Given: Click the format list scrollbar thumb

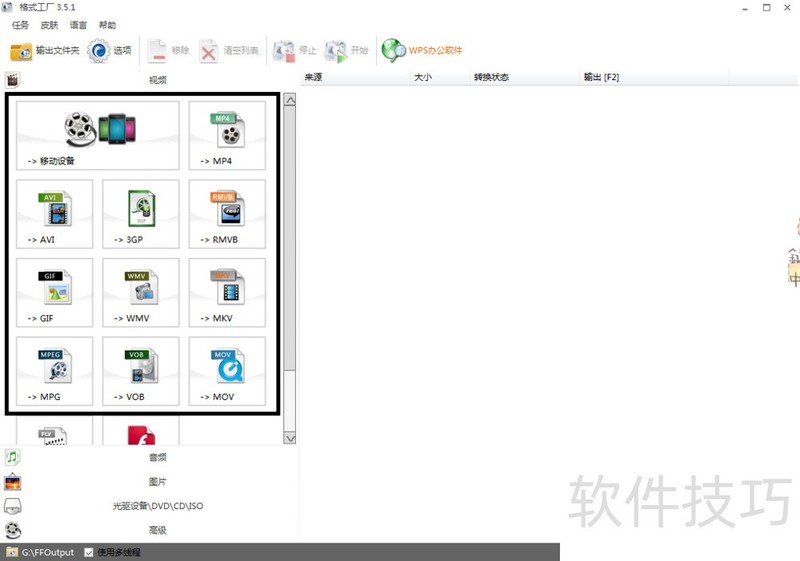Looking at the screenshot, I should pos(290,238).
